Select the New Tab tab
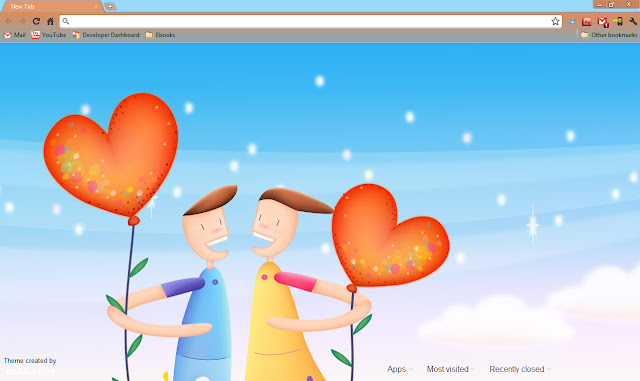Screen dimensions: 640x381 [x=52, y=7]
